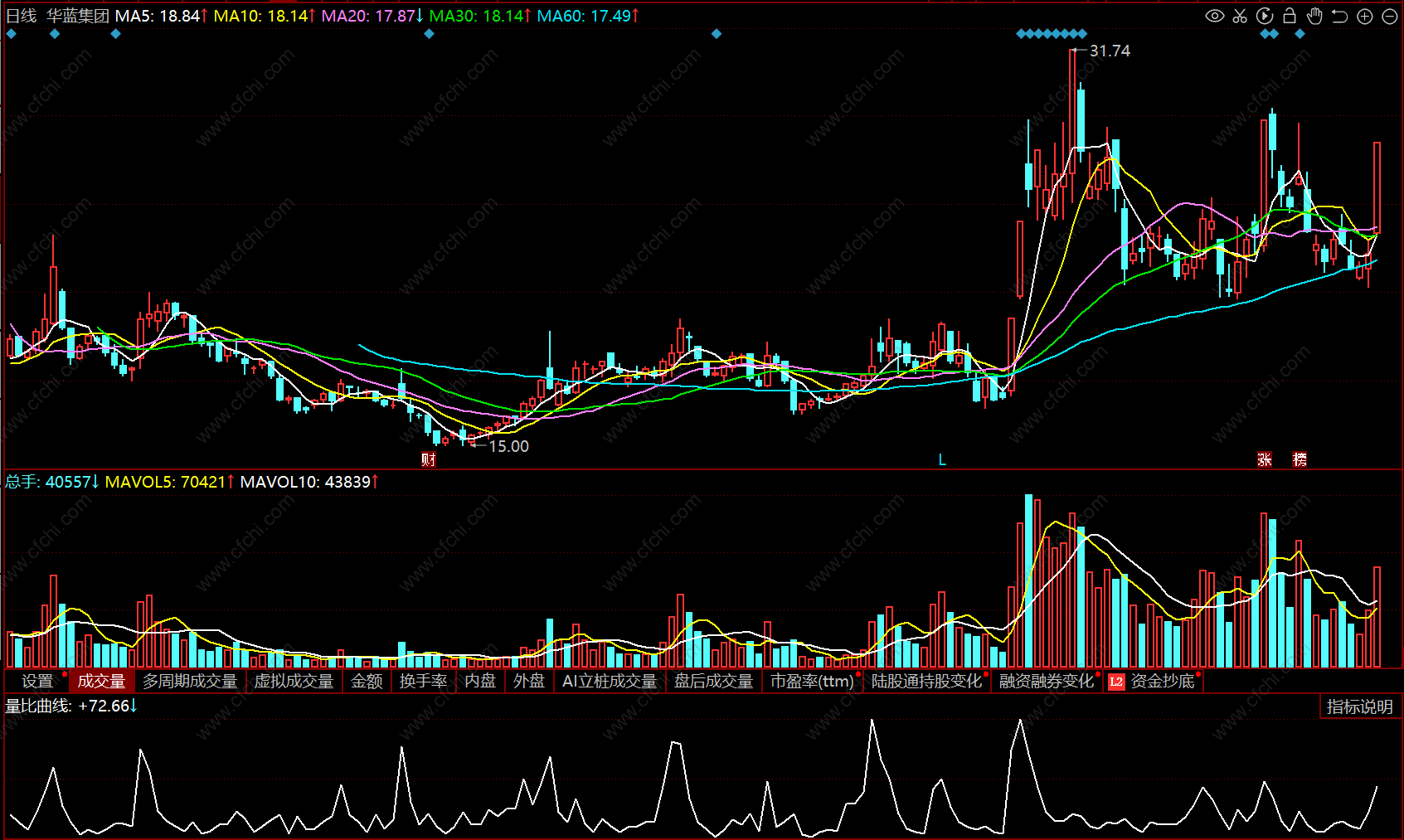Select the 金额 tab
Viewport: 1404px width, 840px height.
[367, 681]
